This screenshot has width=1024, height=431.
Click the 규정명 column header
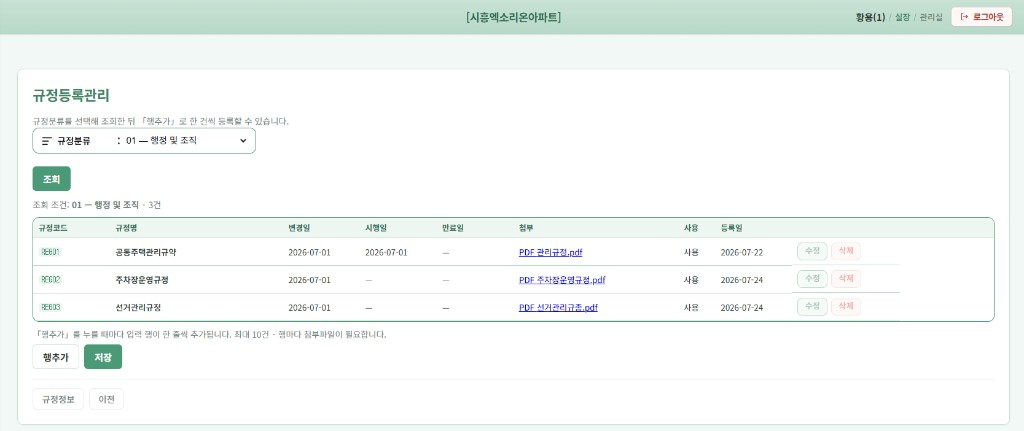125,228
